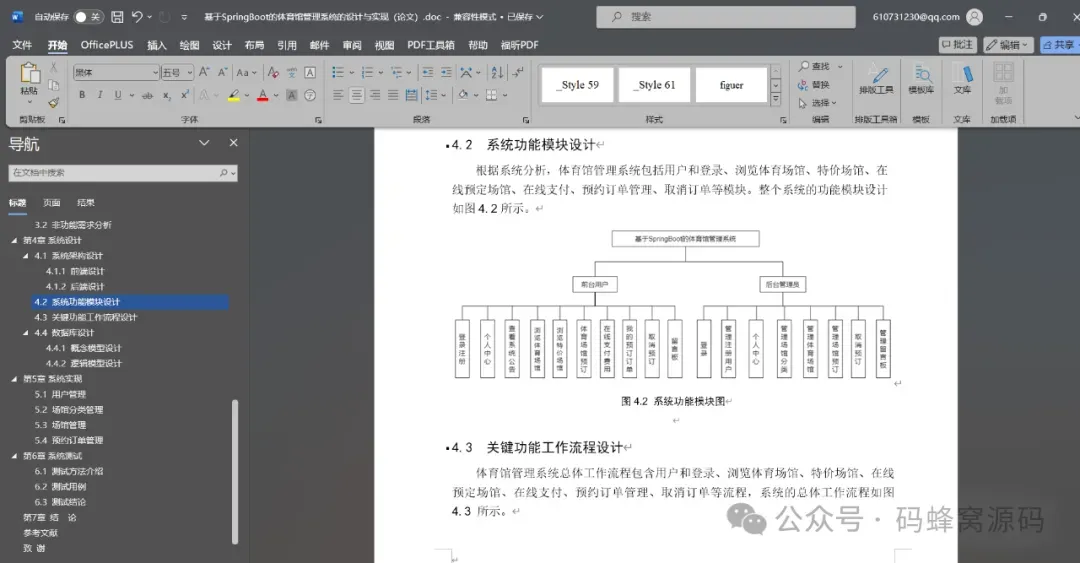1080x563 pixels.
Task: Open the font color dropdown arrow
Action: 275,95
